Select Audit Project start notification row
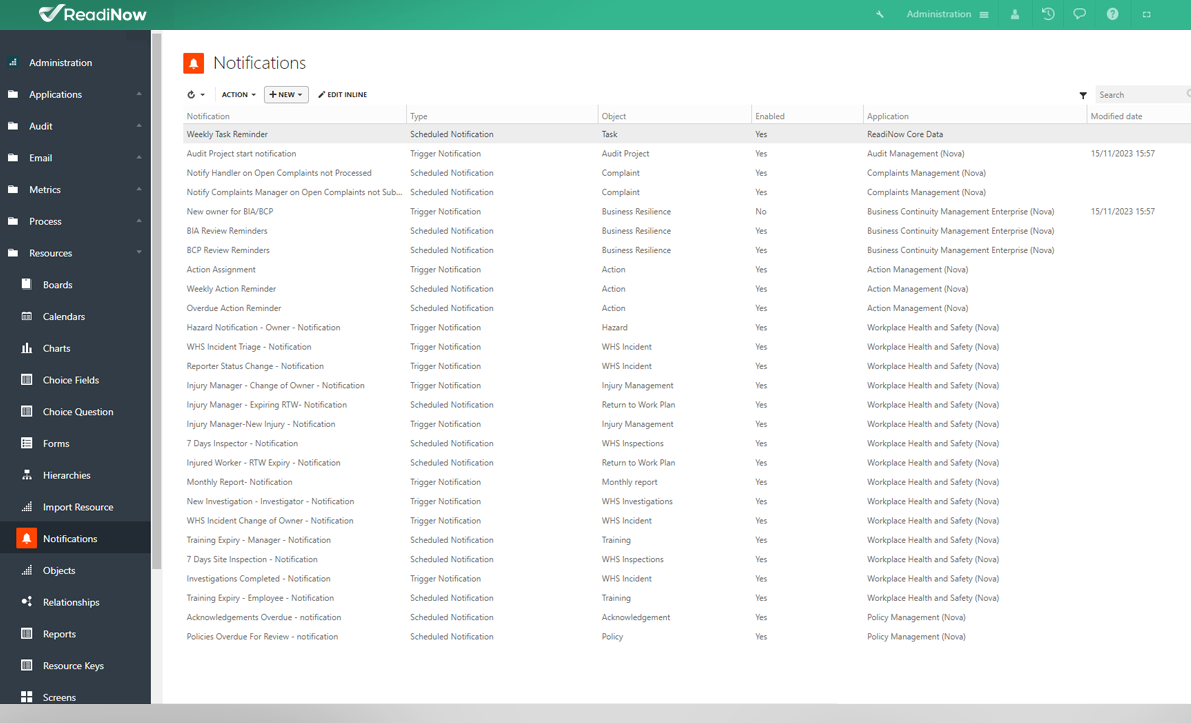 pos(687,153)
